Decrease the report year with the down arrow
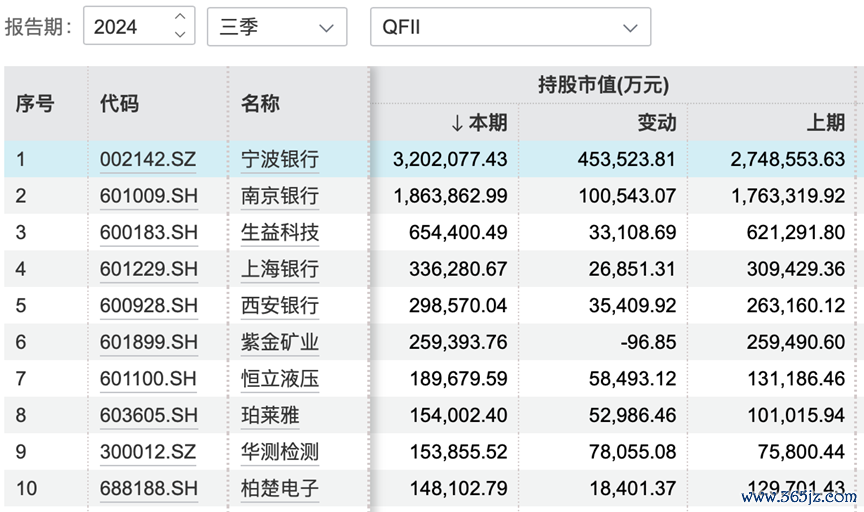 click(180, 34)
